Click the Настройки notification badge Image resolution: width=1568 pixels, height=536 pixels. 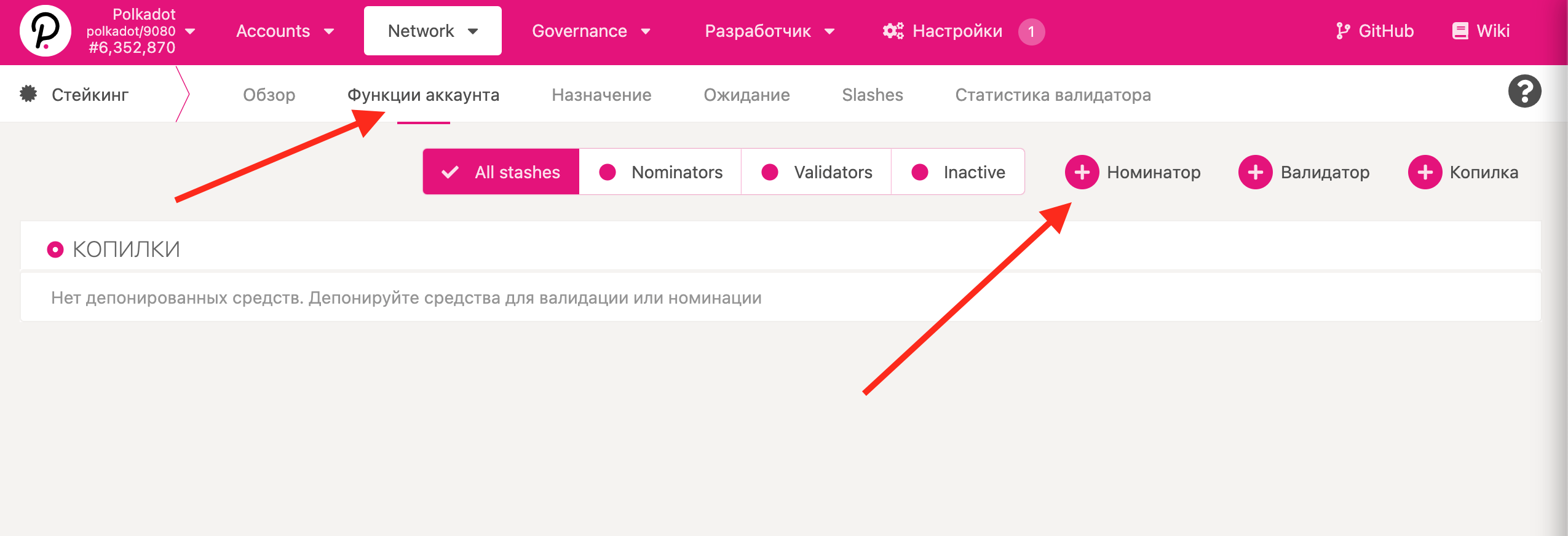[1031, 31]
